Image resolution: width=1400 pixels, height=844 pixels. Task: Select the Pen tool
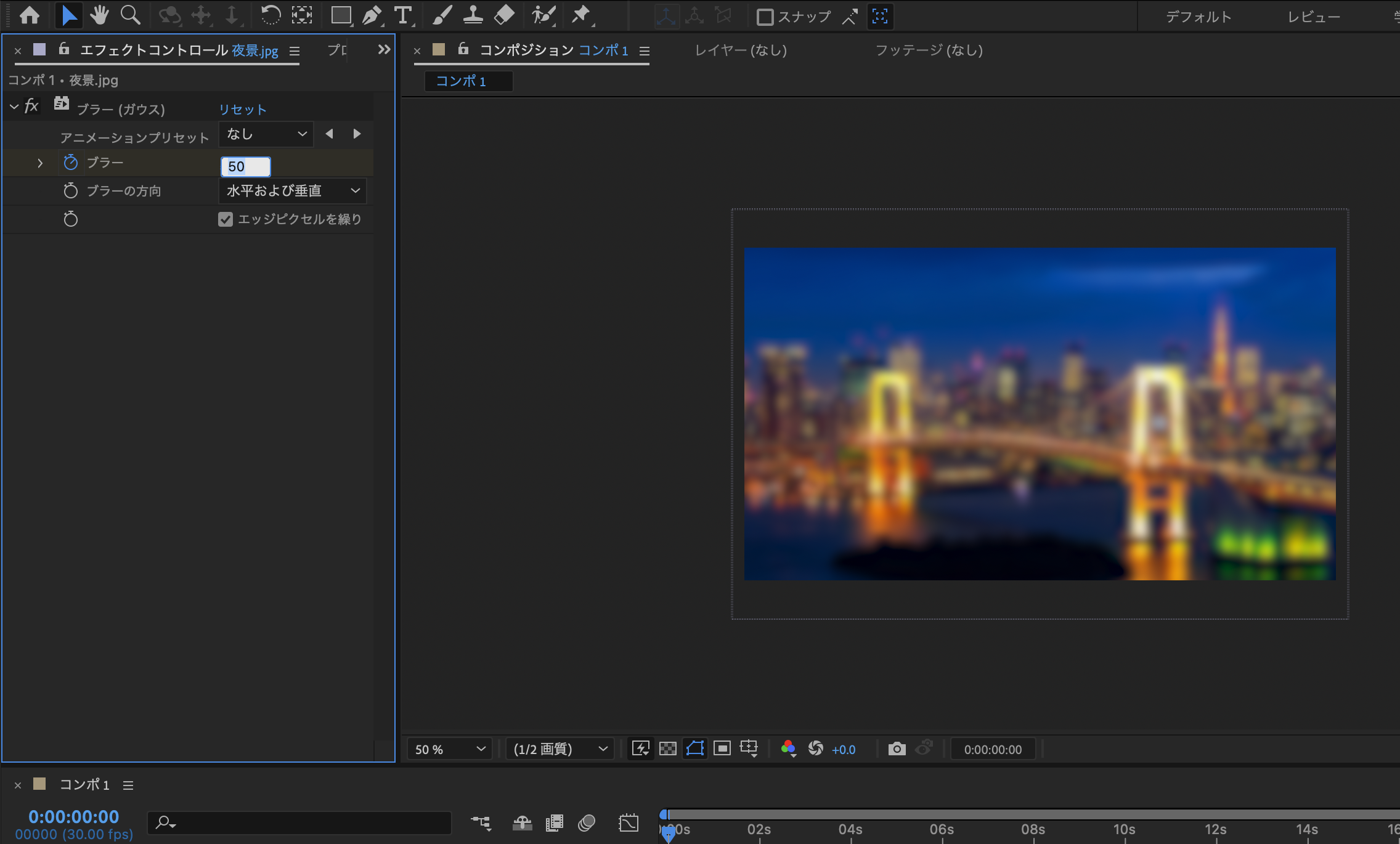(372, 15)
